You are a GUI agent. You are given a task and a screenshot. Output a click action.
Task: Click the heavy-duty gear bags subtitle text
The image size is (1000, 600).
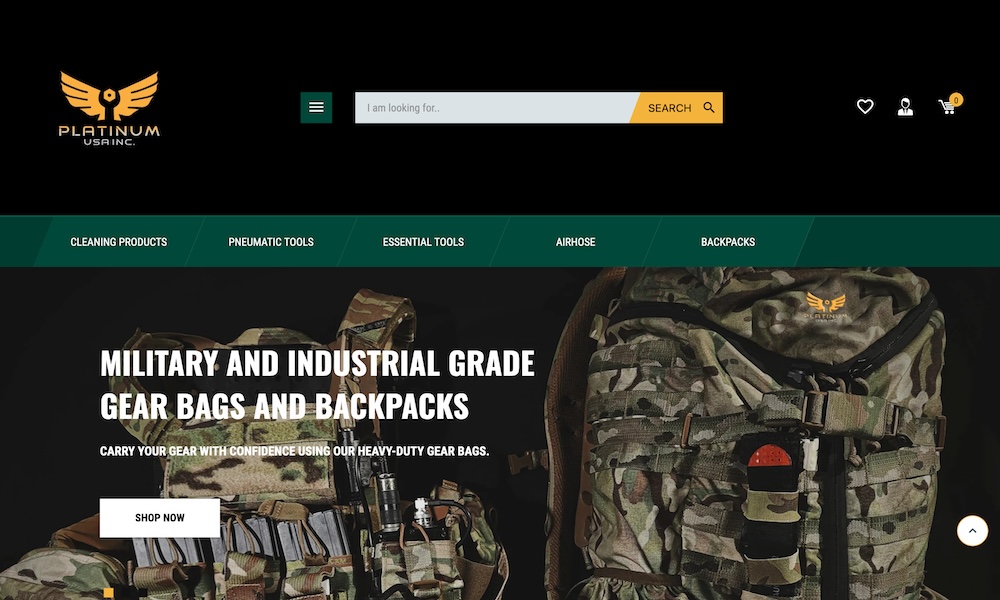[x=294, y=452]
